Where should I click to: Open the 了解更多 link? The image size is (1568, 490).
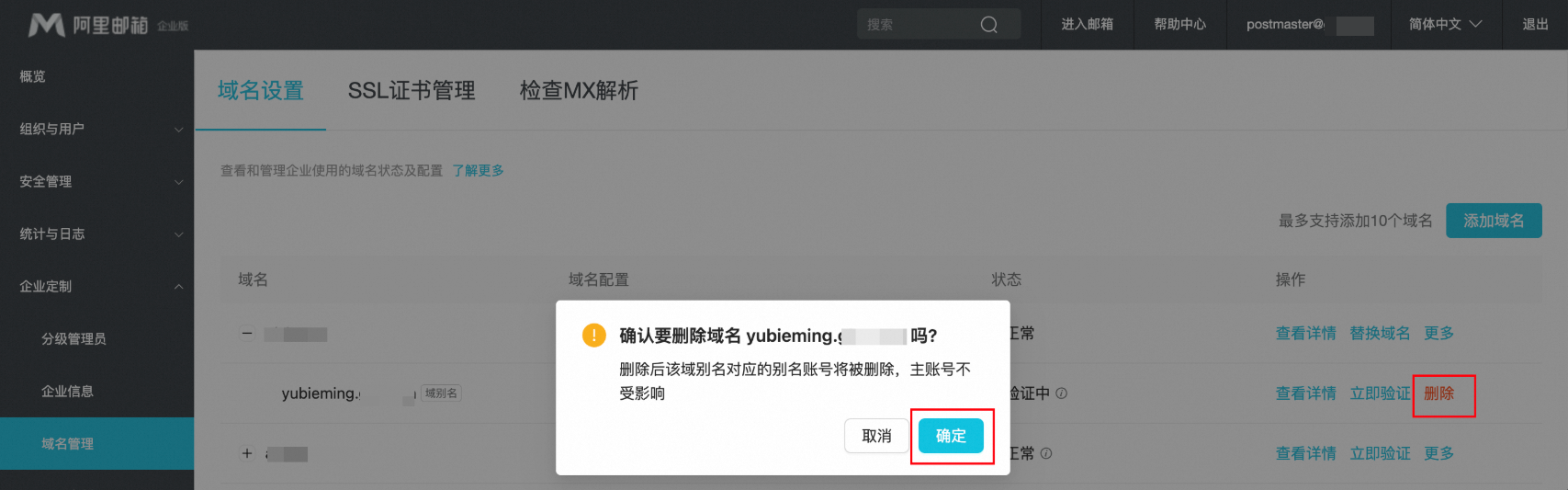478,170
